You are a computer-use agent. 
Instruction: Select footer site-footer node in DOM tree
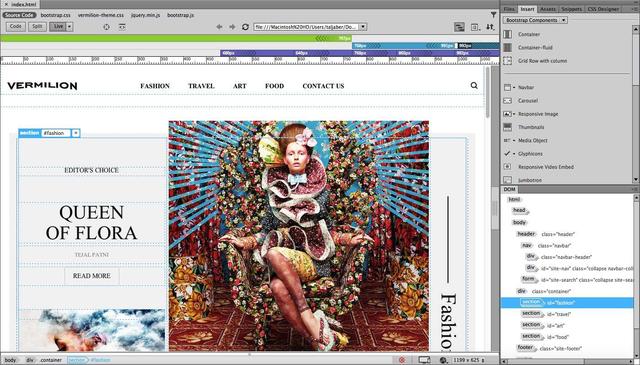tap(567, 348)
